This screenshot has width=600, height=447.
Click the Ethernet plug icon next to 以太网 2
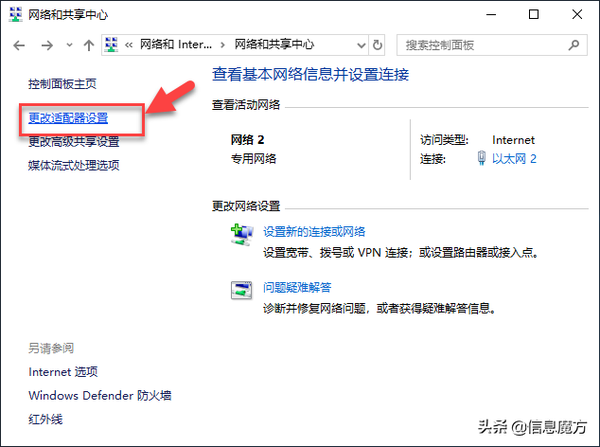pyautogui.click(x=481, y=158)
